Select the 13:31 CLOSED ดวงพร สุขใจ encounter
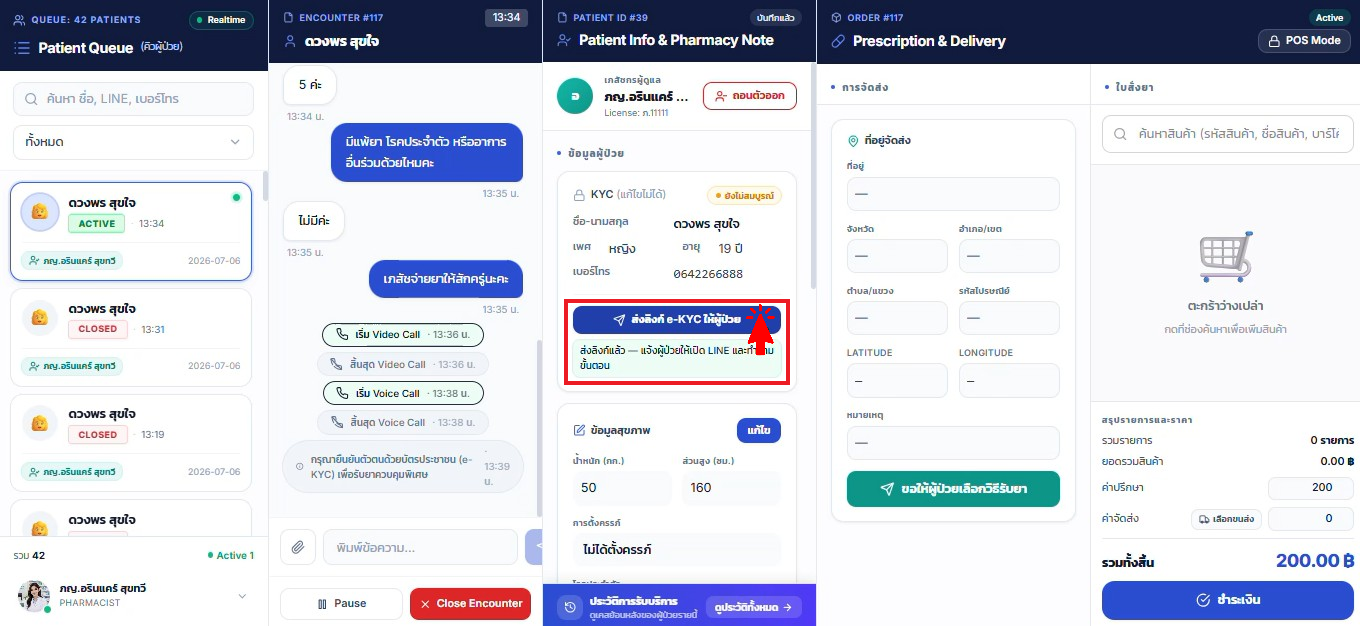This screenshot has width=1360, height=626. point(131,335)
